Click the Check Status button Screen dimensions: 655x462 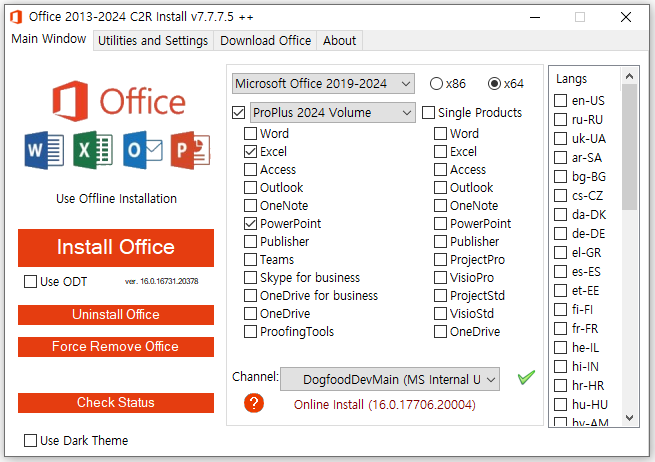pos(116,403)
